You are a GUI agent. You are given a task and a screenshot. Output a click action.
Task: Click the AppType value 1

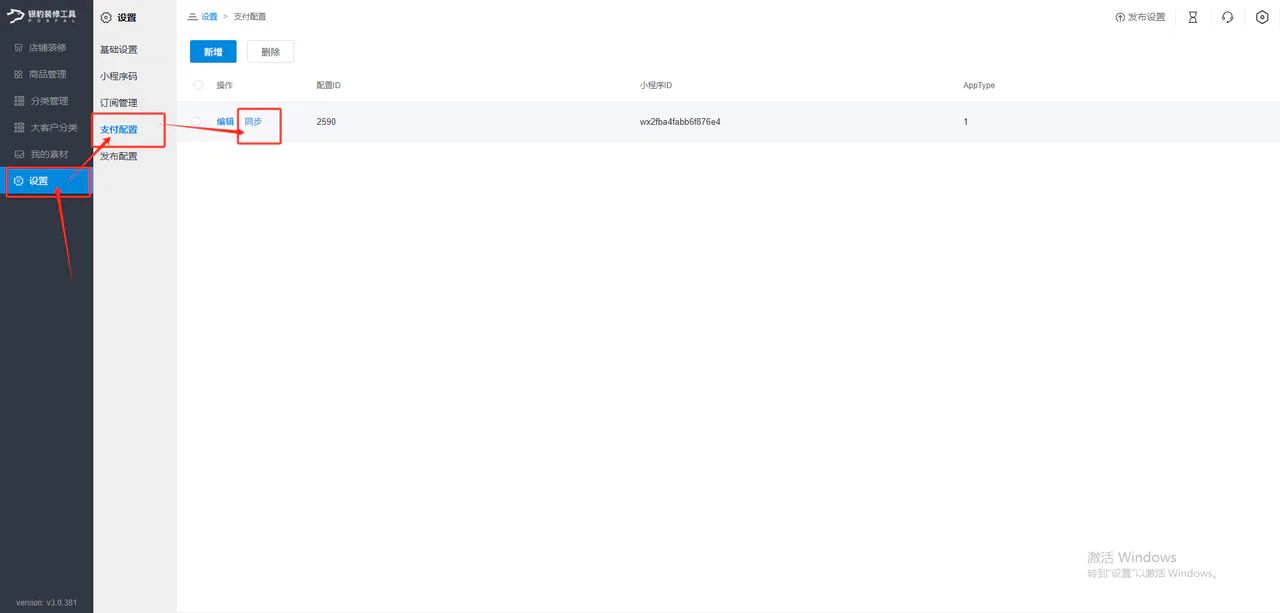point(966,122)
